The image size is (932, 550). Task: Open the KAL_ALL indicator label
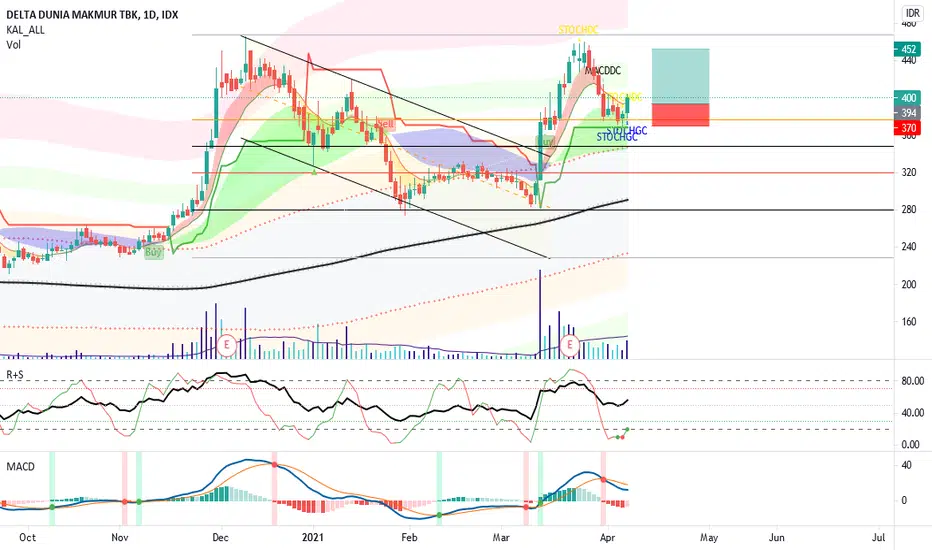coord(26,30)
